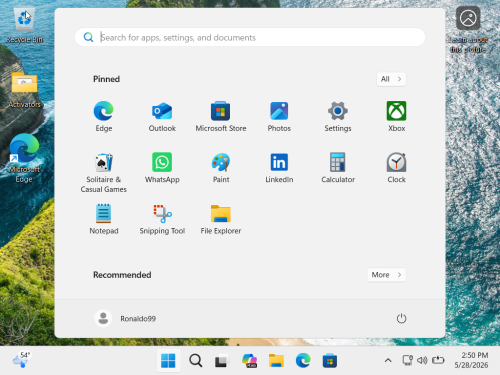
Task: Open the Clock app
Action: point(396,168)
